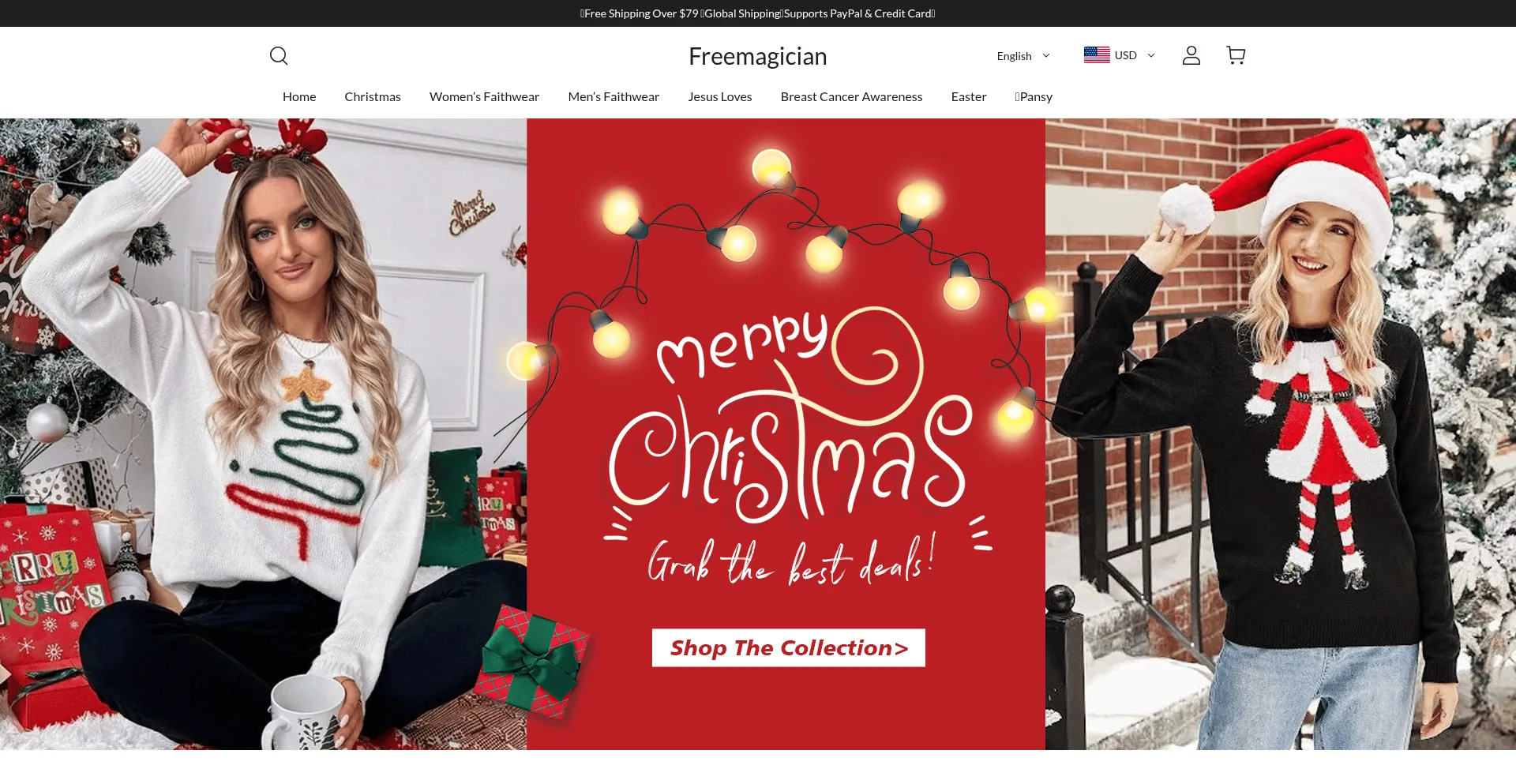The image size is (1516, 784).
Task: Open the Pansy menu item
Action: [x=1034, y=96]
